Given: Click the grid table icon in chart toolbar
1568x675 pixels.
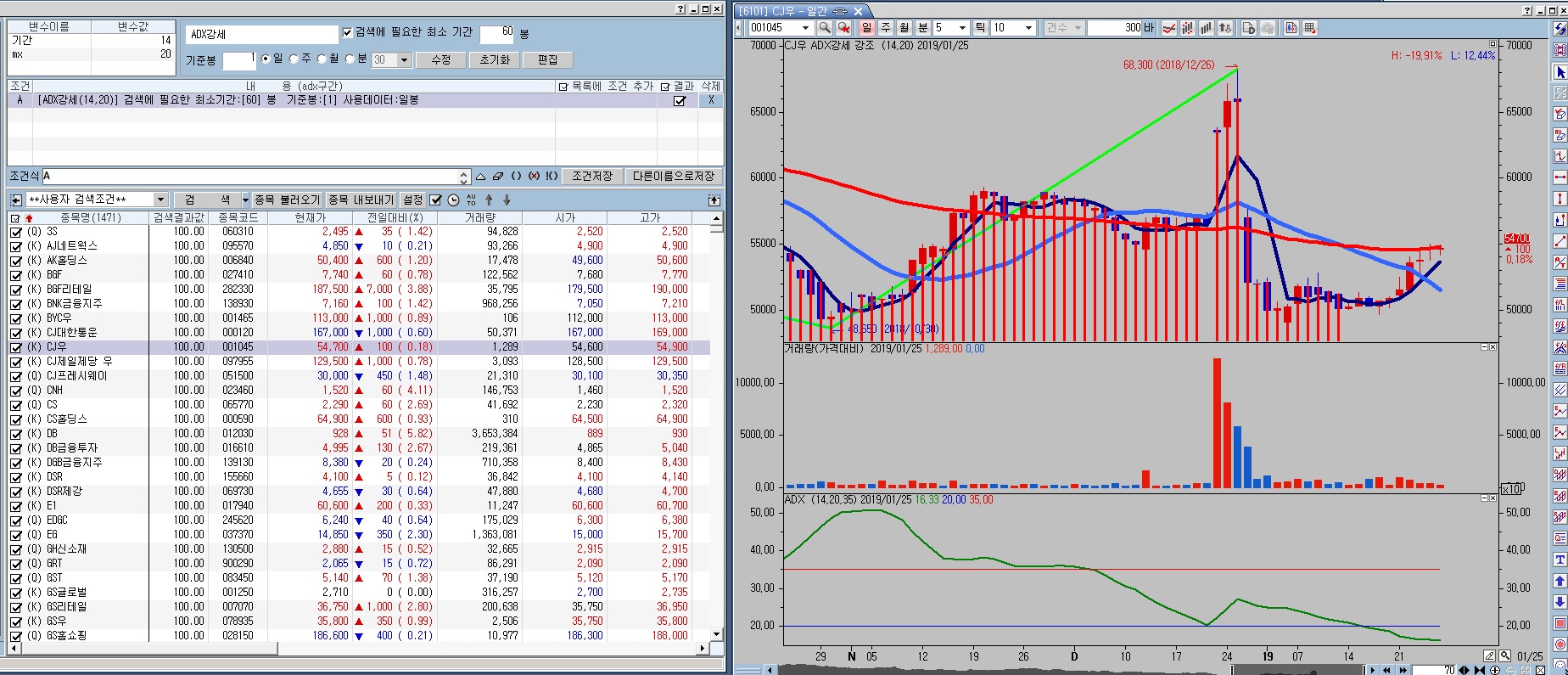Looking at the screenshot, I should pyautogui.click(x=1310, y=28).
